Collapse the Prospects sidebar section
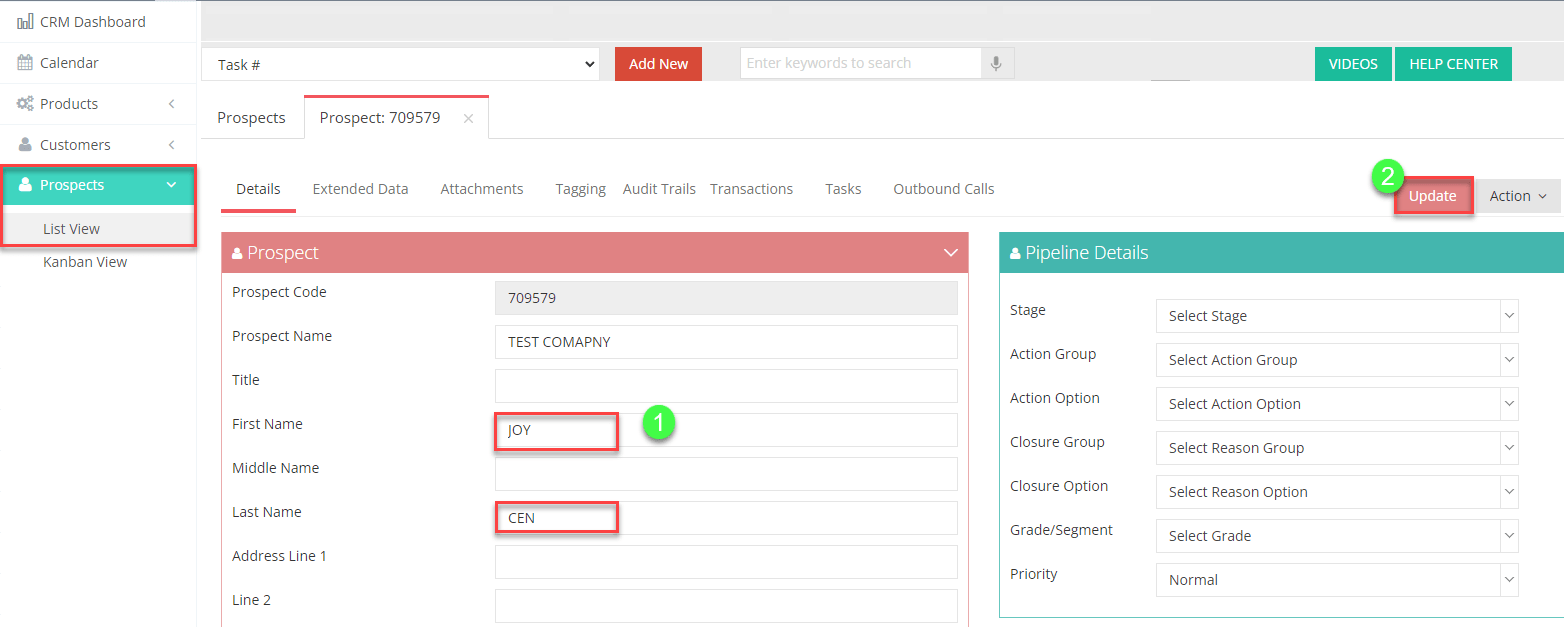The image size is (1564, 627). point(171,185)
